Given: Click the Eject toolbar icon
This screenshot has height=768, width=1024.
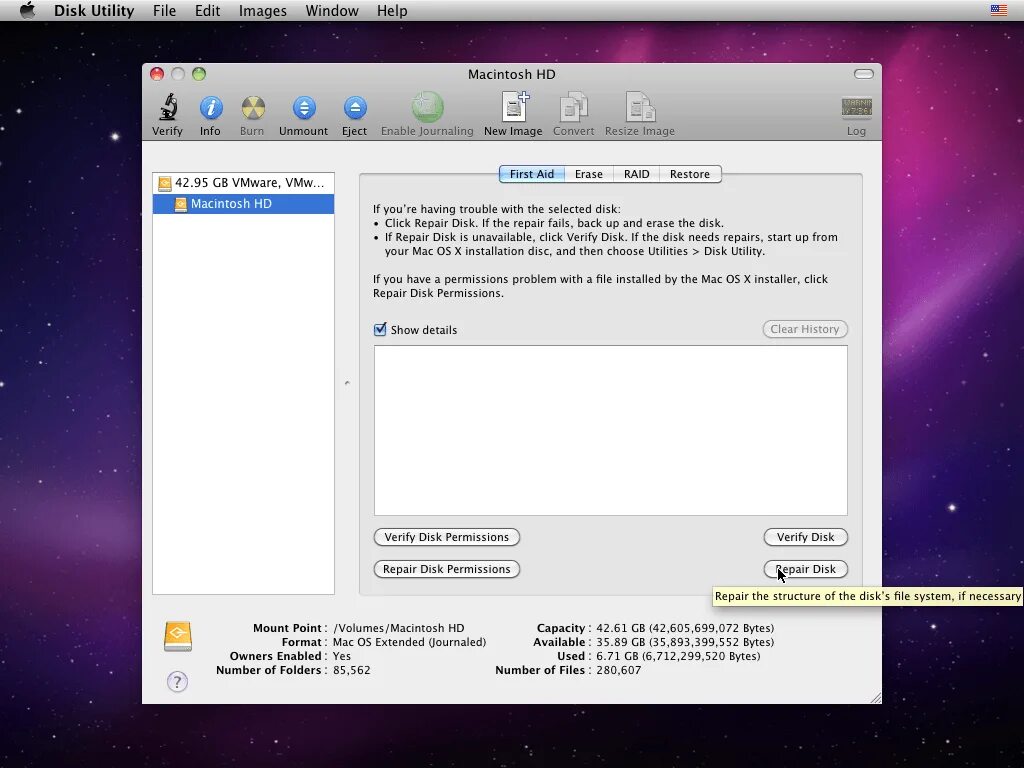Looking at the screenshot, I should tap(355, 108).
